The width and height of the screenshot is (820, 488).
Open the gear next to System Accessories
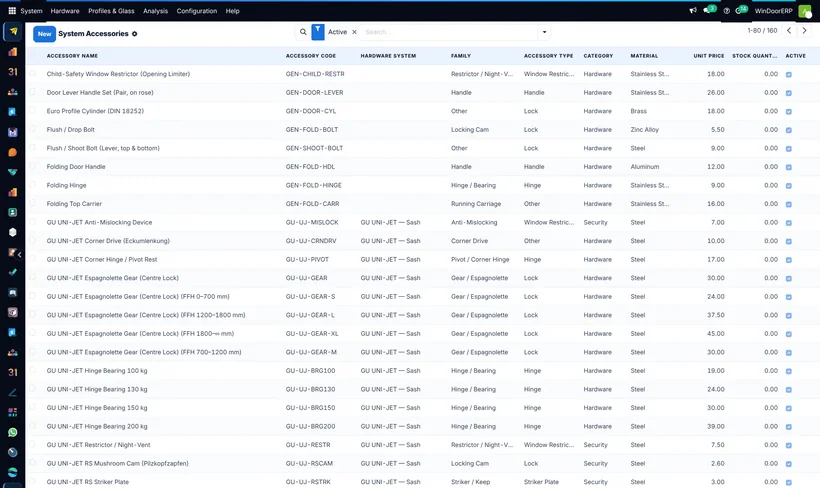(134, 34)
